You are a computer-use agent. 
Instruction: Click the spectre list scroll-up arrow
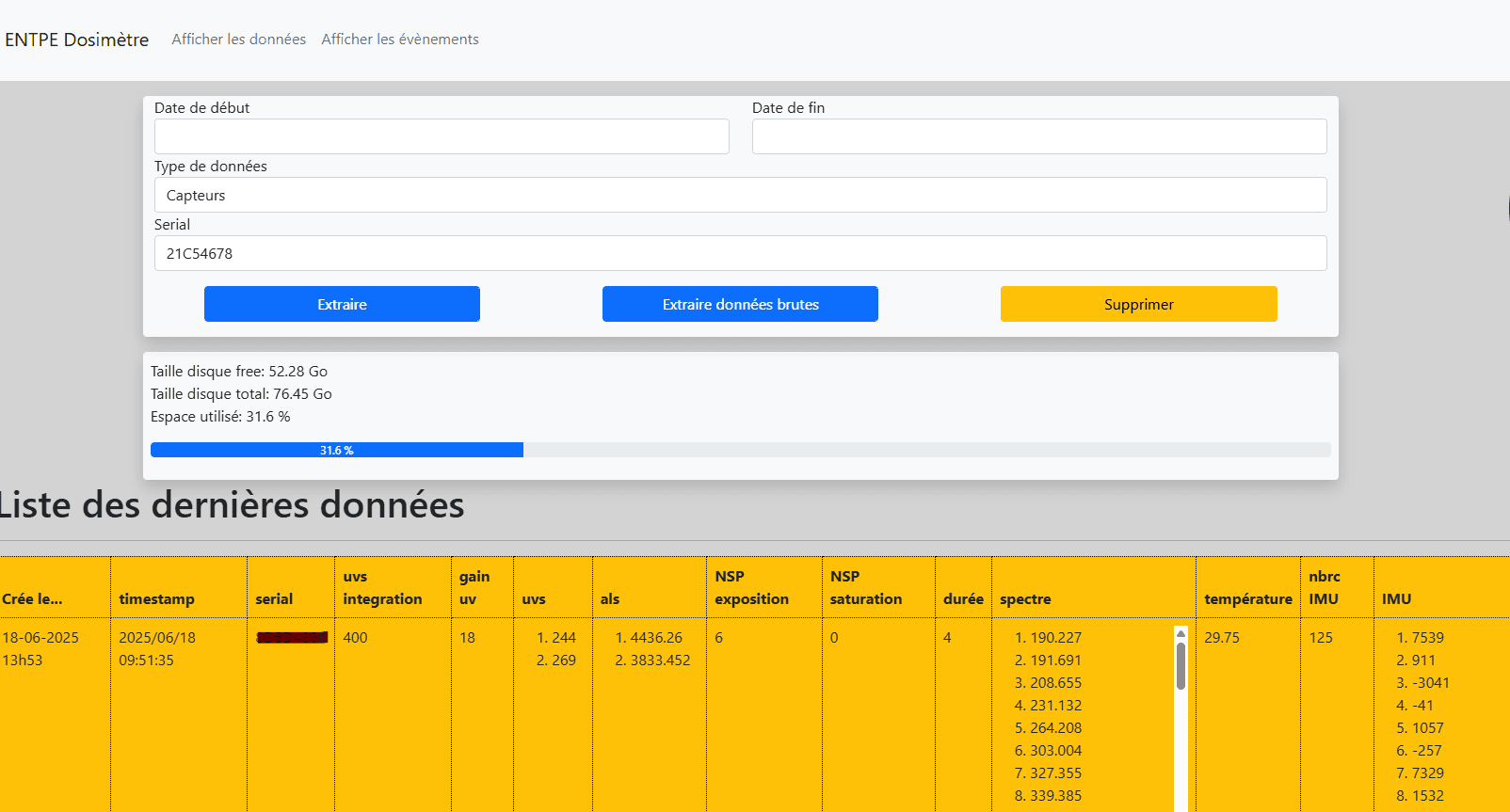click(x=1181, y=634)
